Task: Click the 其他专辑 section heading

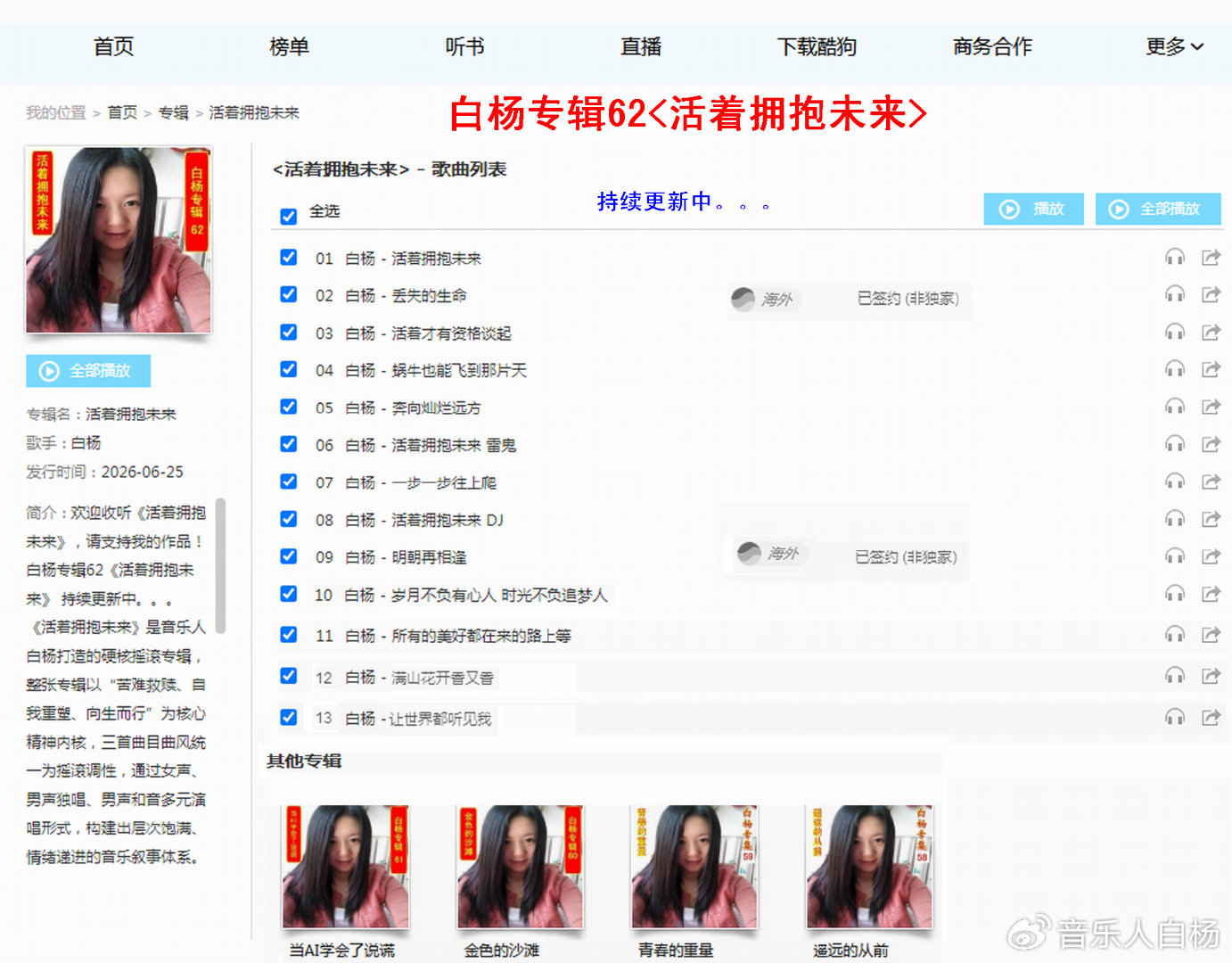Action: 304,761
